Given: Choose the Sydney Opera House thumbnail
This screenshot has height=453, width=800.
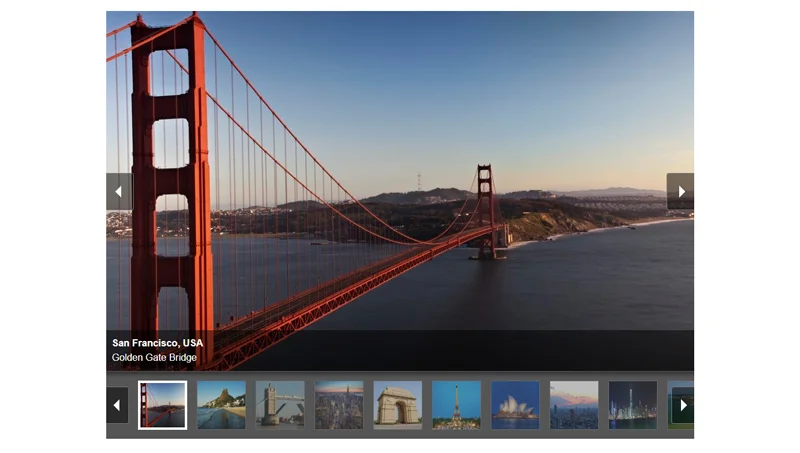Looking at the screenshot, I should click(x=515, y=405).
